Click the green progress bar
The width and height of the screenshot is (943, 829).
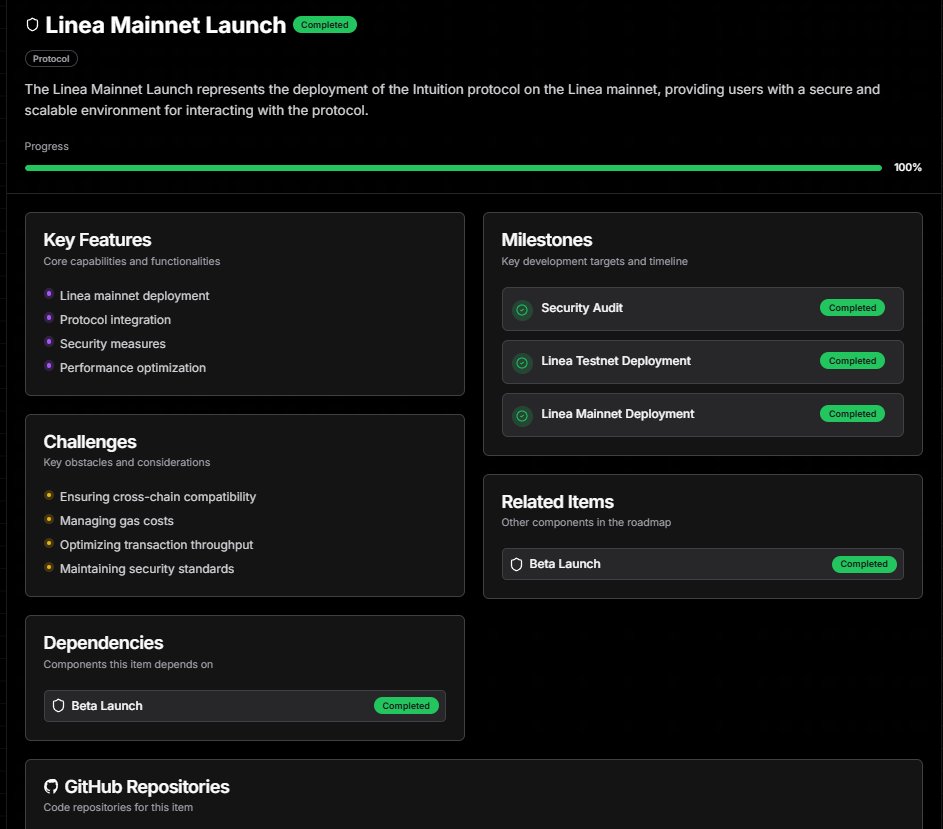coord(453,168)
